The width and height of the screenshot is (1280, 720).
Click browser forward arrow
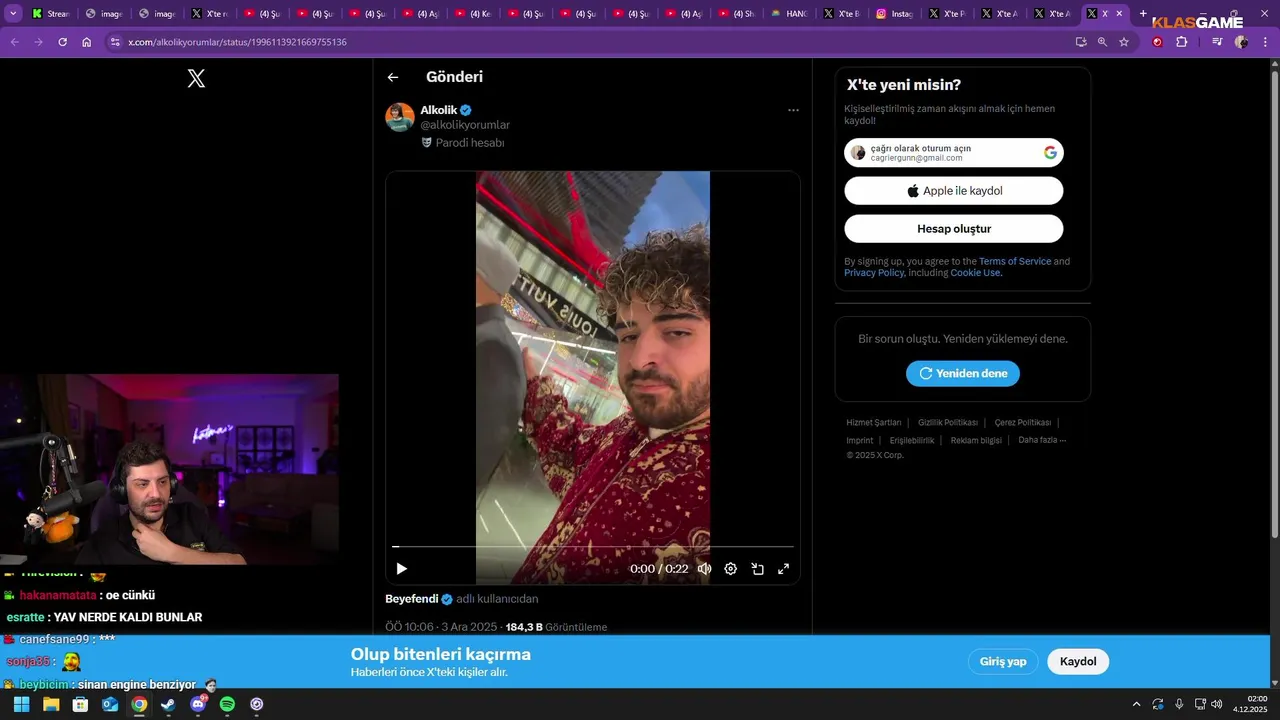pyautogui.click(x=38, y=42)
